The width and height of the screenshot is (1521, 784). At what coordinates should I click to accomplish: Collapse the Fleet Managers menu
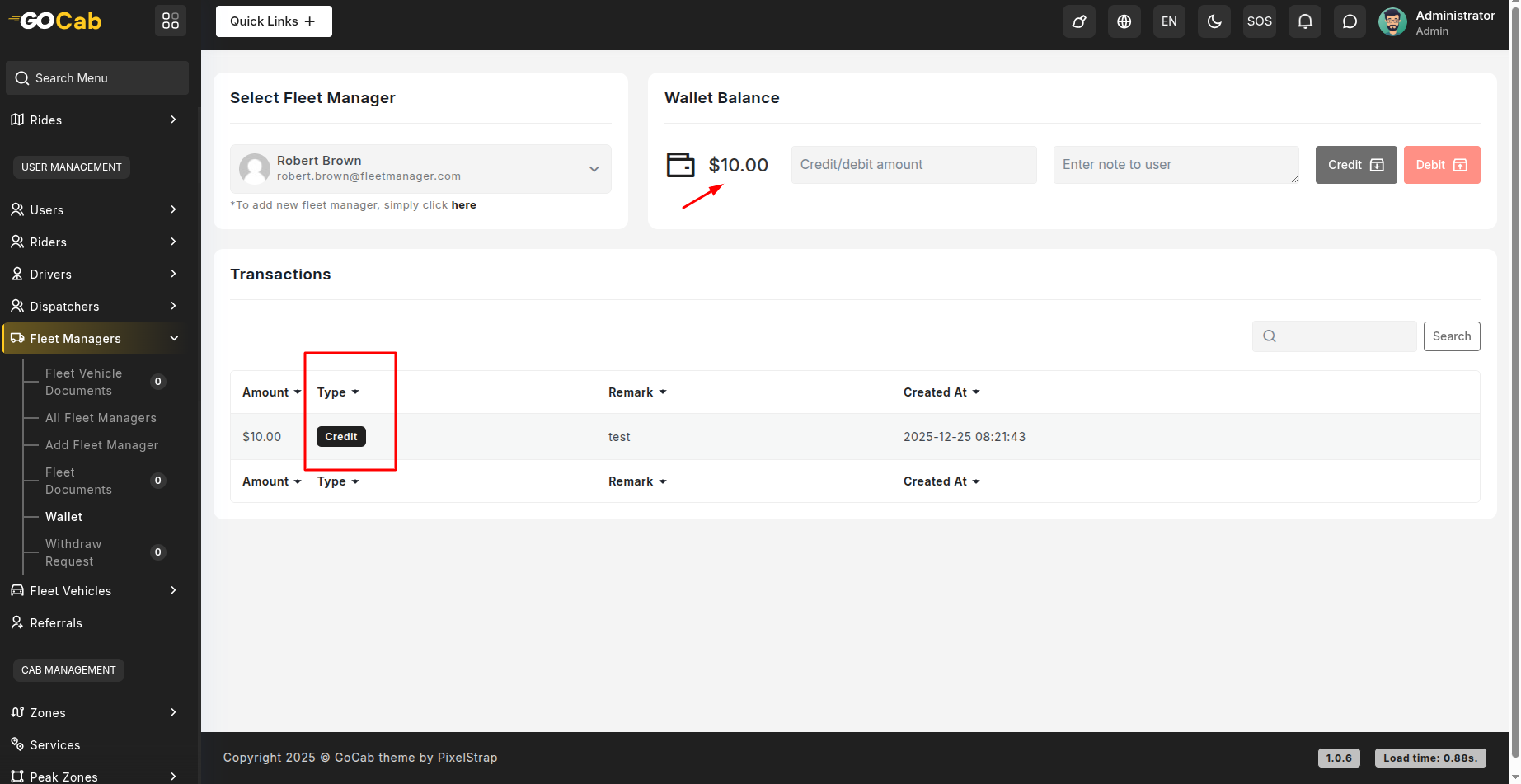click(x=95, y=339)
